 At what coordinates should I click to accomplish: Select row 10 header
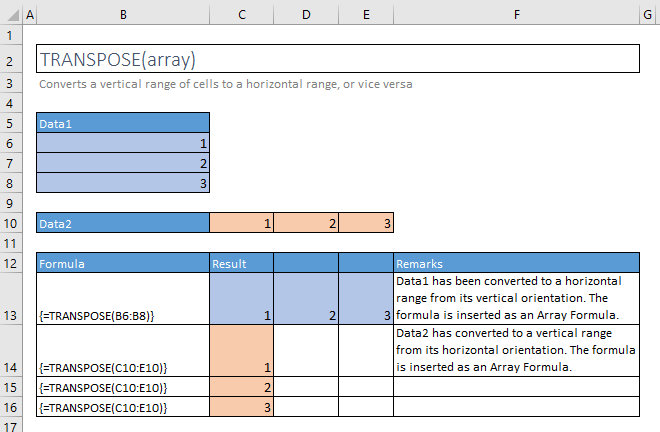(x=11, y=223)
